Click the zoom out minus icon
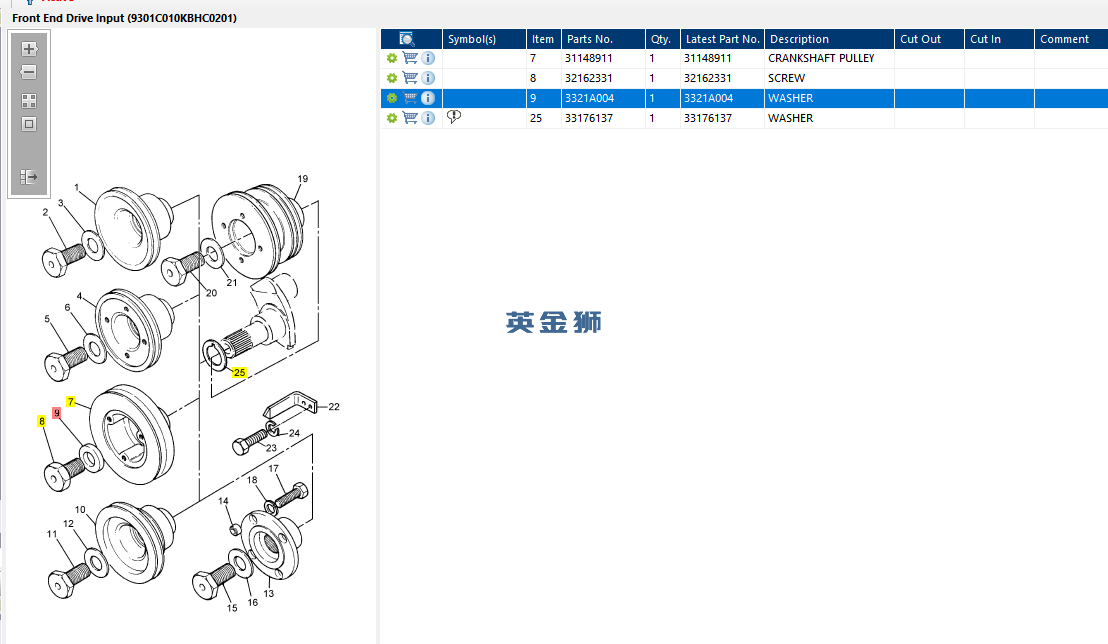Screen dimensions: 1108x644 [x=29, y=72]
